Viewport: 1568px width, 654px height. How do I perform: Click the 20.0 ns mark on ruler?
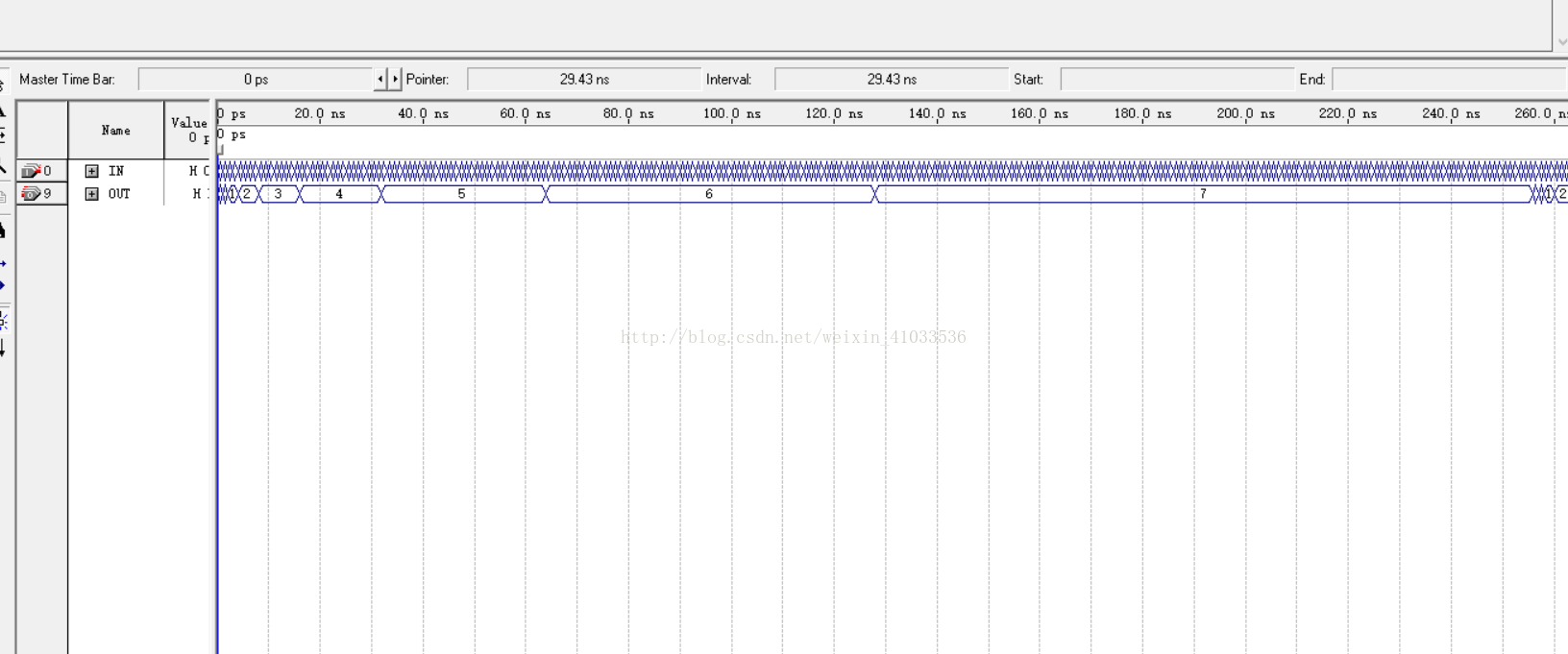[x=320, y=113]
